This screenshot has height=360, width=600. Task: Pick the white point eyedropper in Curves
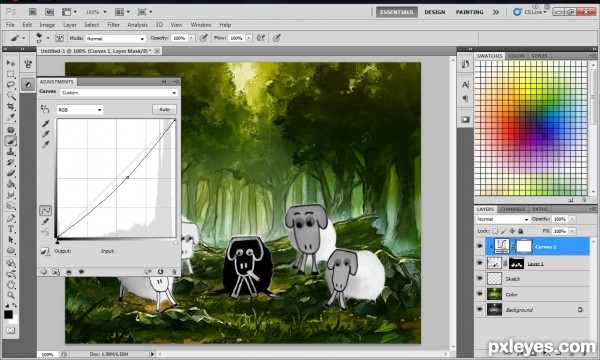(x=46, y=145)
